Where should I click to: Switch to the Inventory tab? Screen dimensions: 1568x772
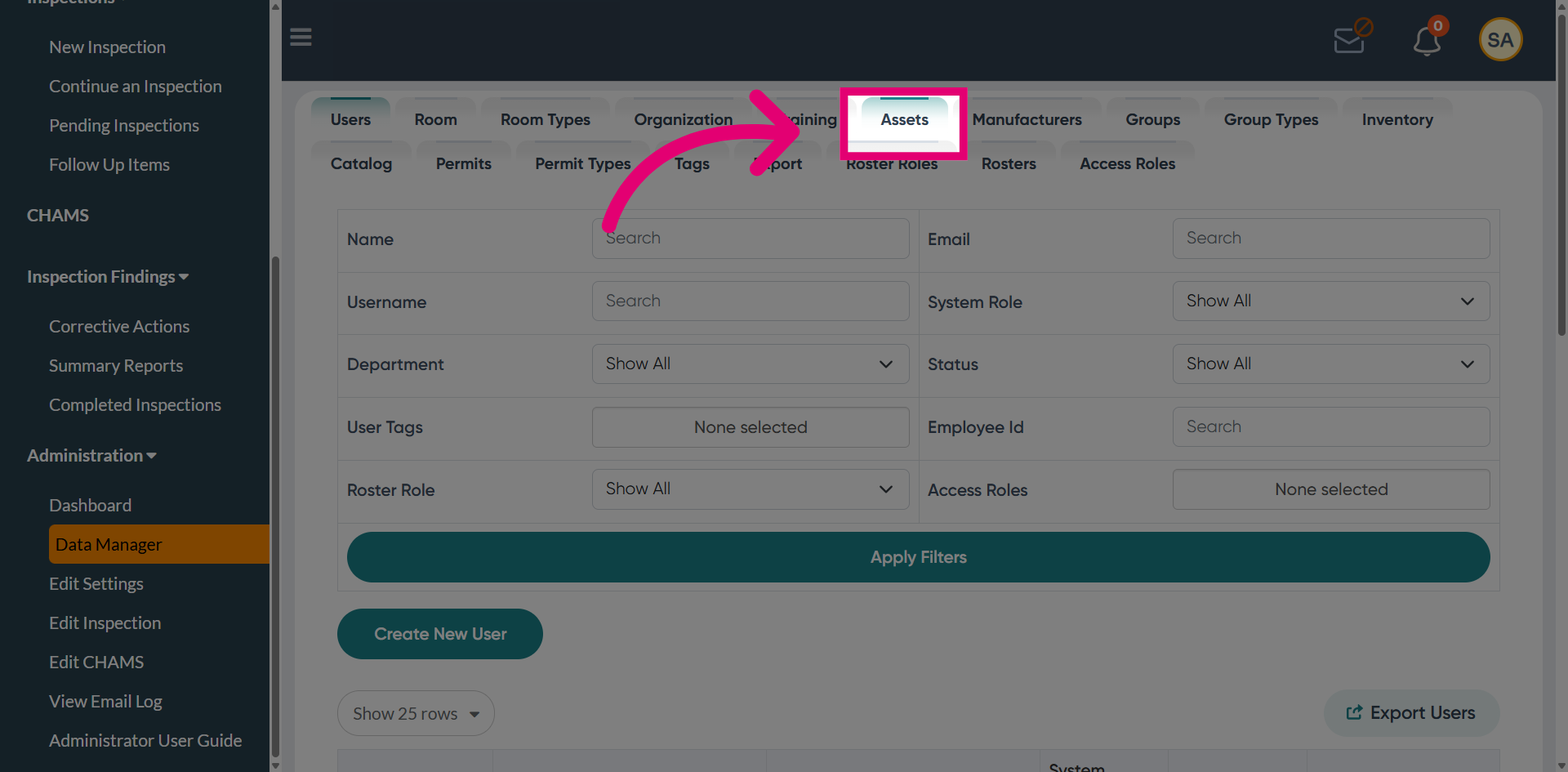tap(1397, 119)
